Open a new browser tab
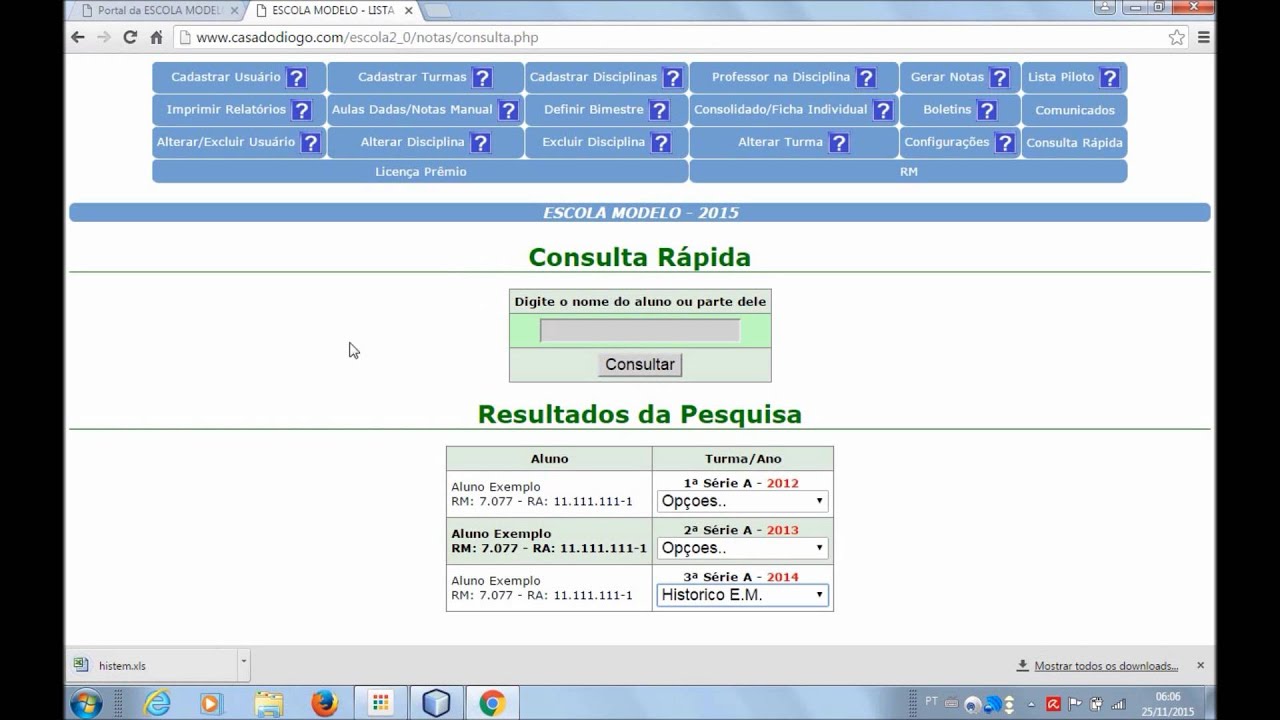1280x720 pixels. (x=437, y=10)
